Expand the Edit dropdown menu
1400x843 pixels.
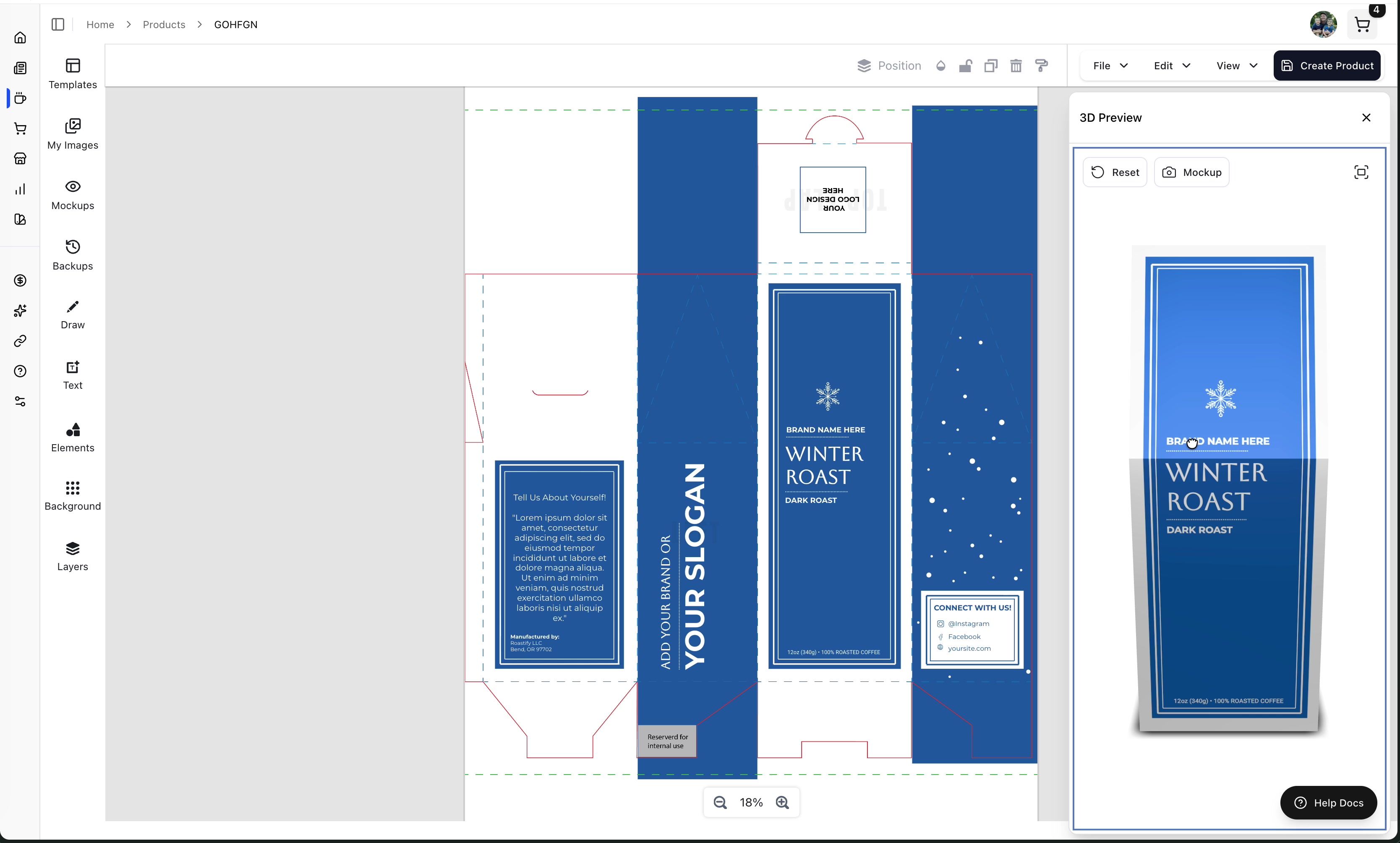(x=1172, y=66)
